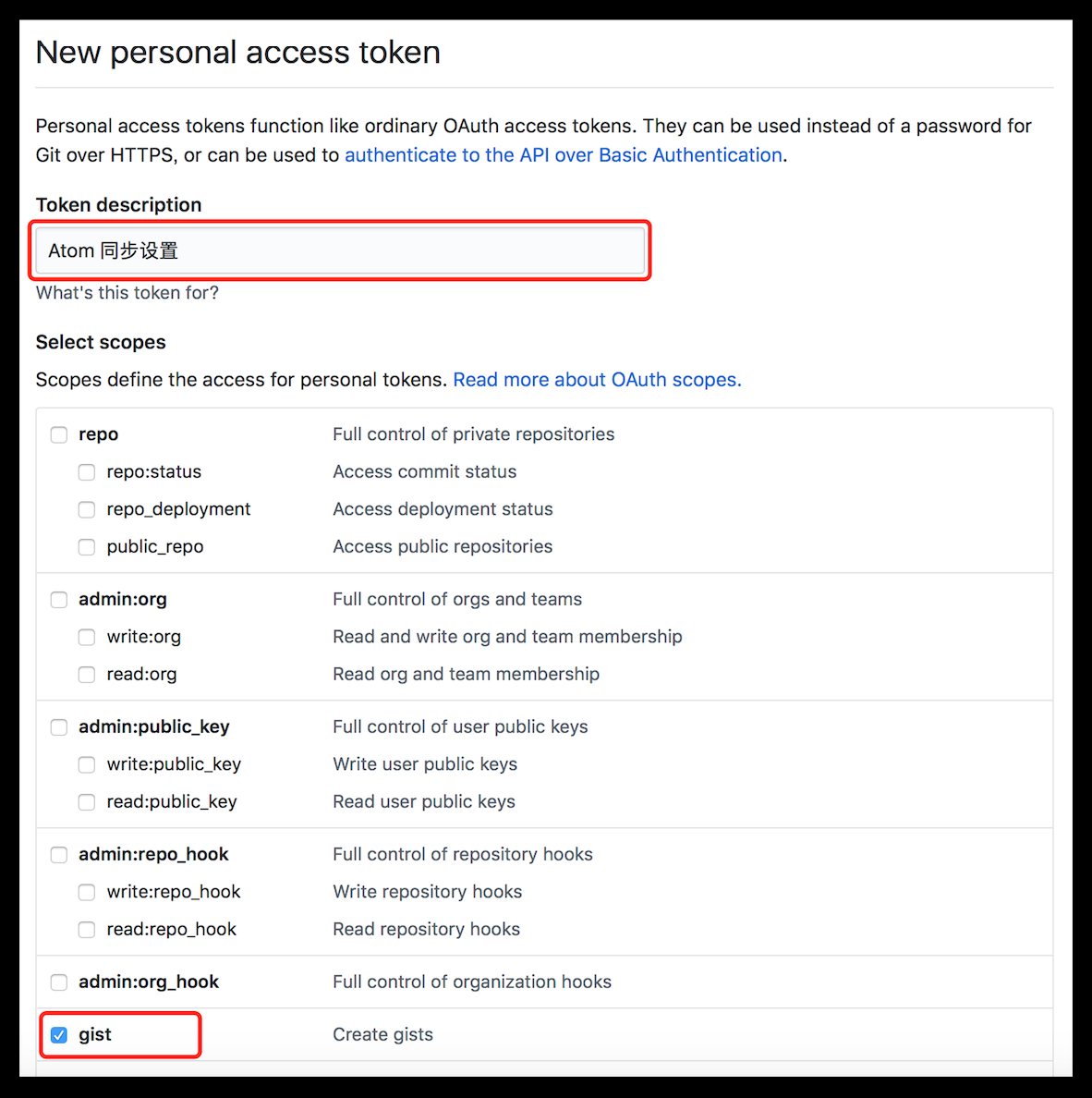Click the Token description text field
The image size is (1092, 1098).
coord(340,250)
